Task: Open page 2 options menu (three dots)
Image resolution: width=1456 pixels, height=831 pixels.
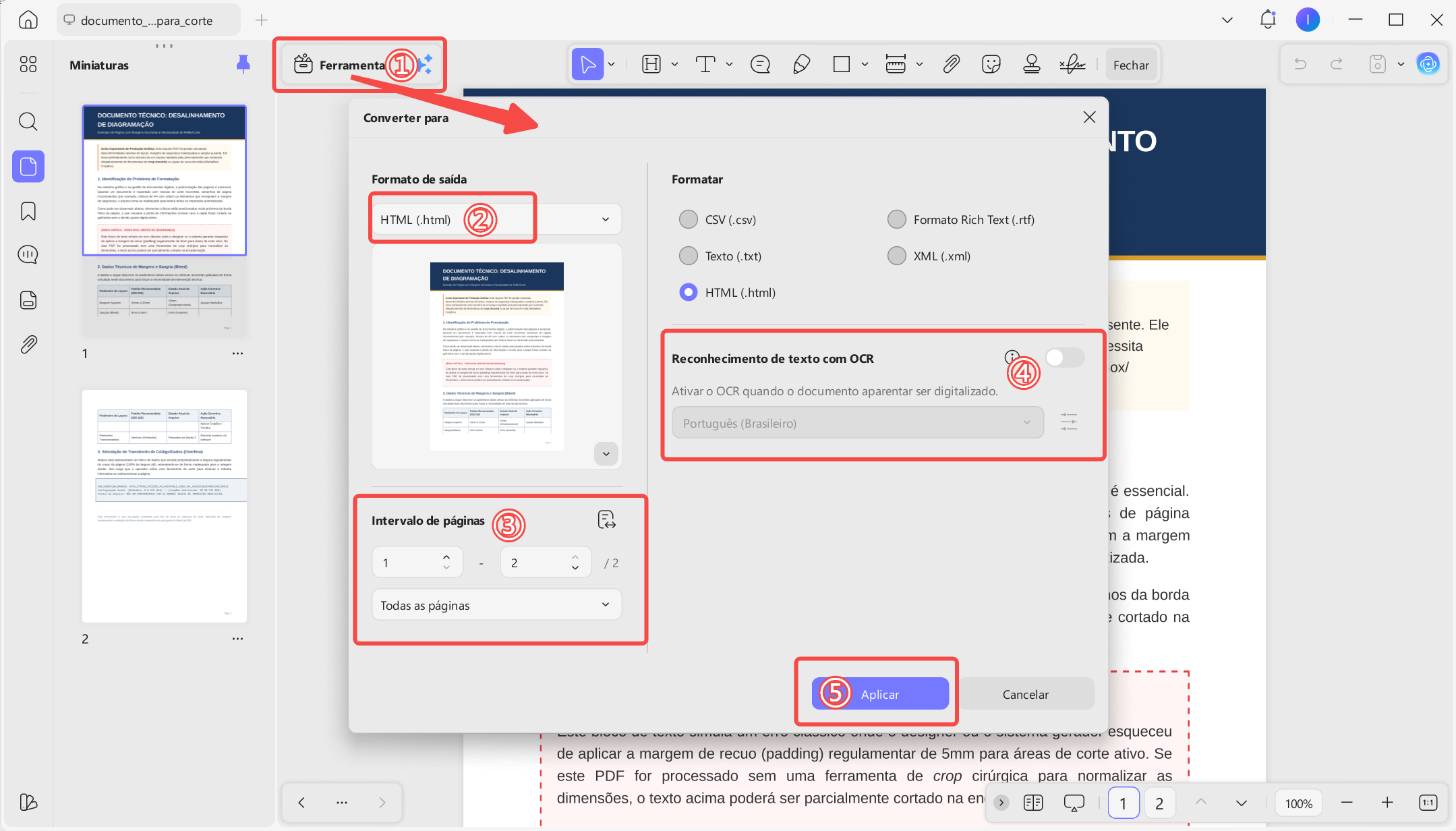Action: pyautogui.click(x=237, y=639)
